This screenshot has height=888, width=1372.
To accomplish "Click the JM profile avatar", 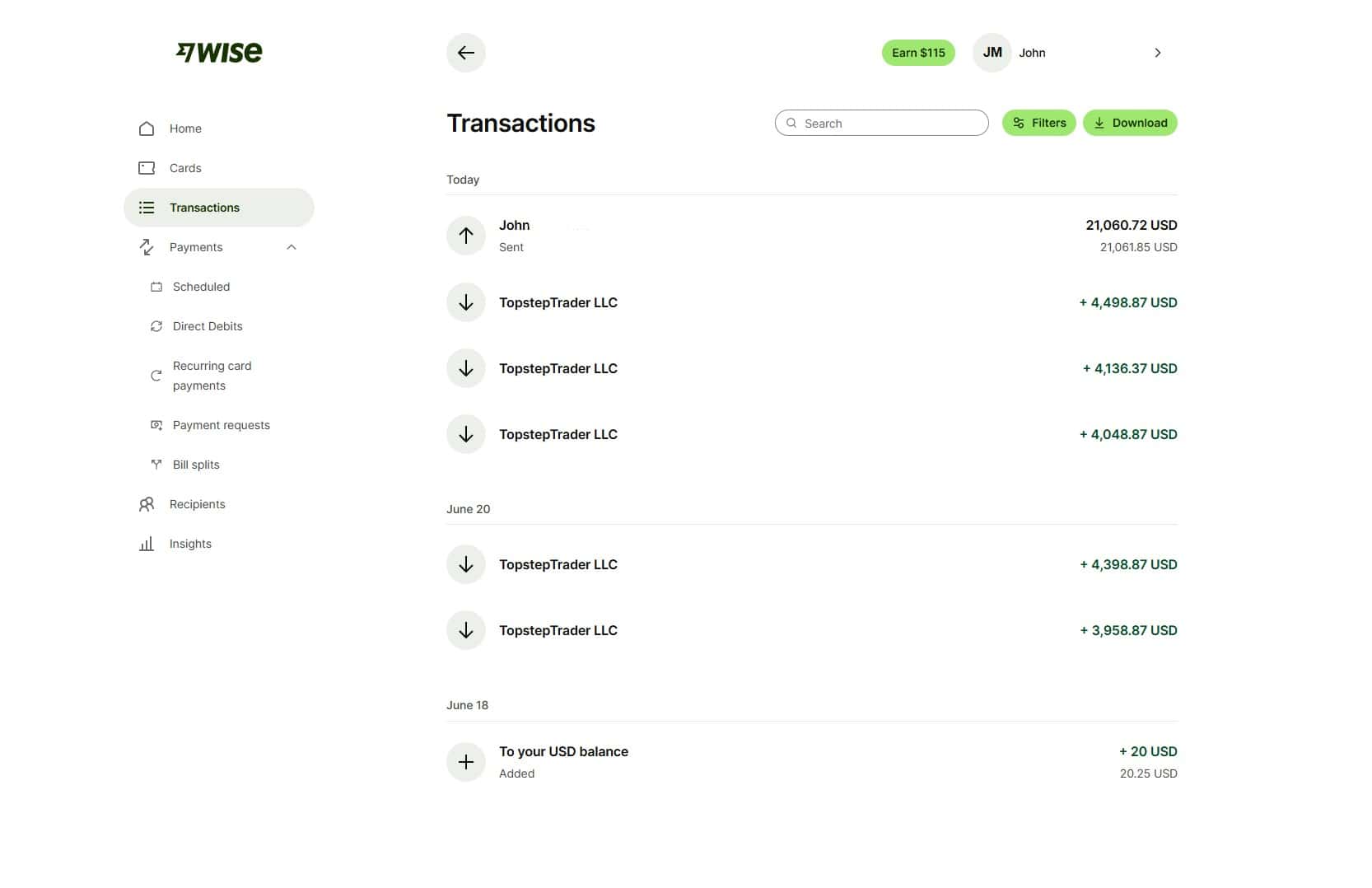I will click(x=992, y=53).
